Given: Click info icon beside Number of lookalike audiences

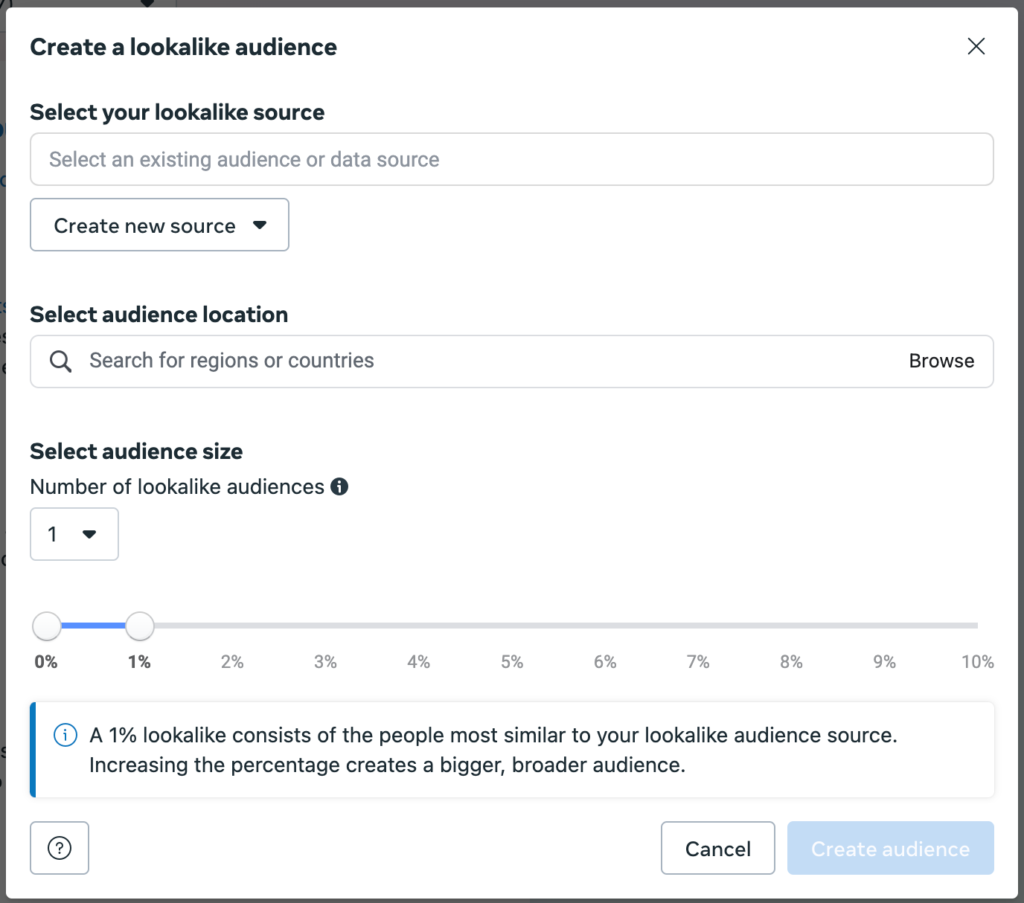Looking at the screenshot, I should point(339,487).
